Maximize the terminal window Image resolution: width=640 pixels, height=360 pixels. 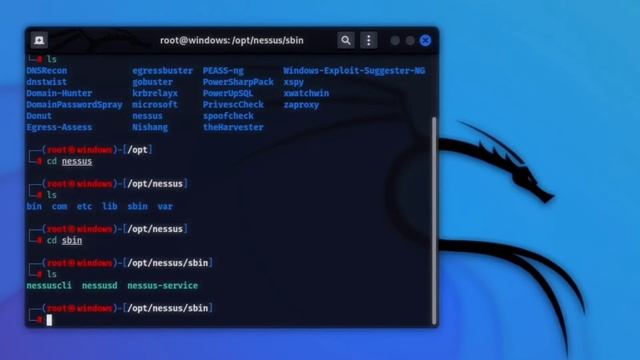(x=410, y=40)
